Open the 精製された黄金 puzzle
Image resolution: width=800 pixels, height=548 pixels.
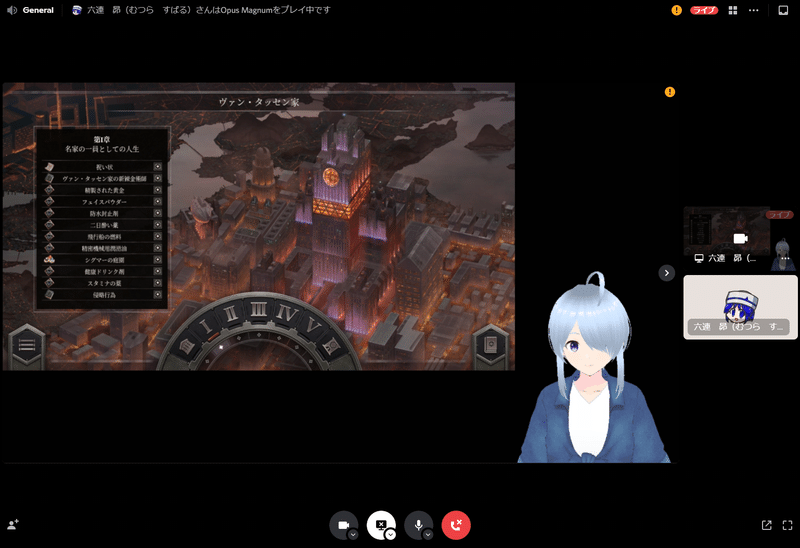point(104,190)
